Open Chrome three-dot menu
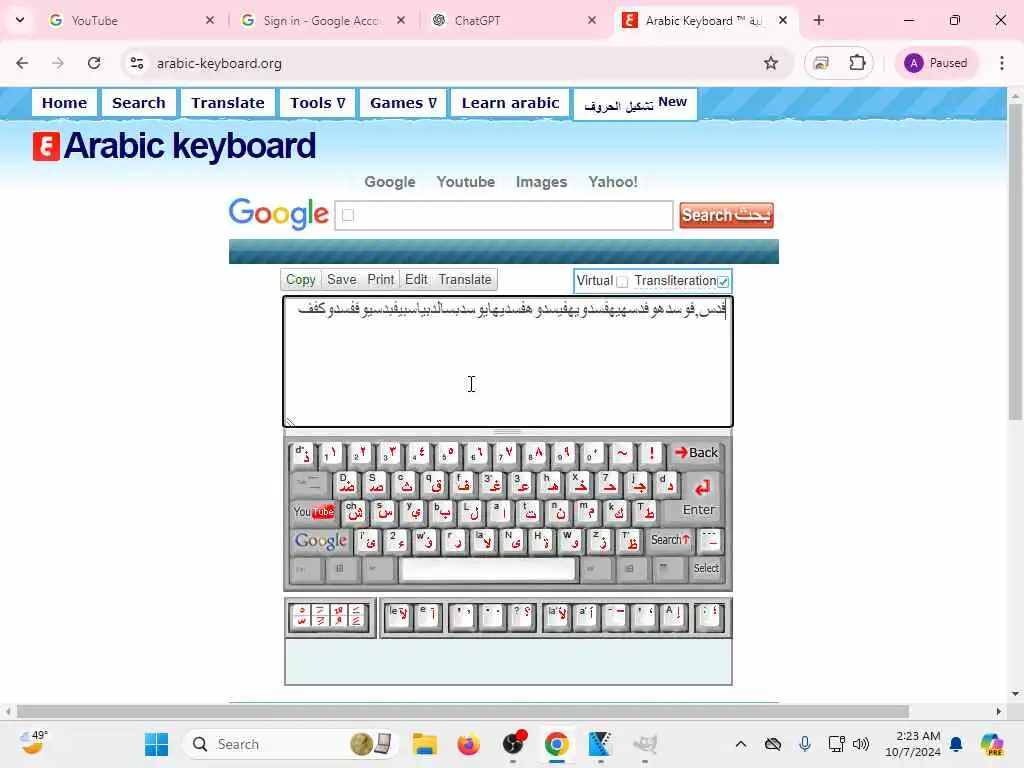 (1002, 63)
